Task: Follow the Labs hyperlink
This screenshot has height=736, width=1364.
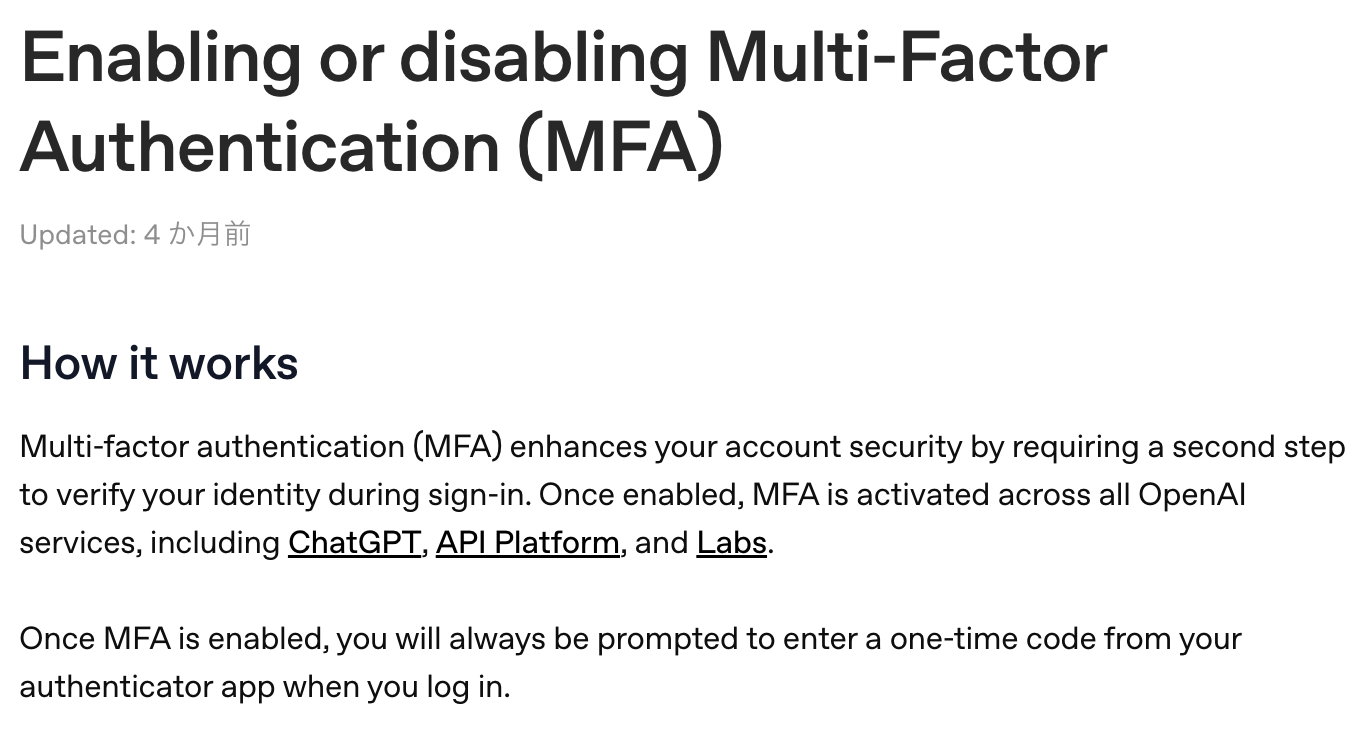Action: 732,543
